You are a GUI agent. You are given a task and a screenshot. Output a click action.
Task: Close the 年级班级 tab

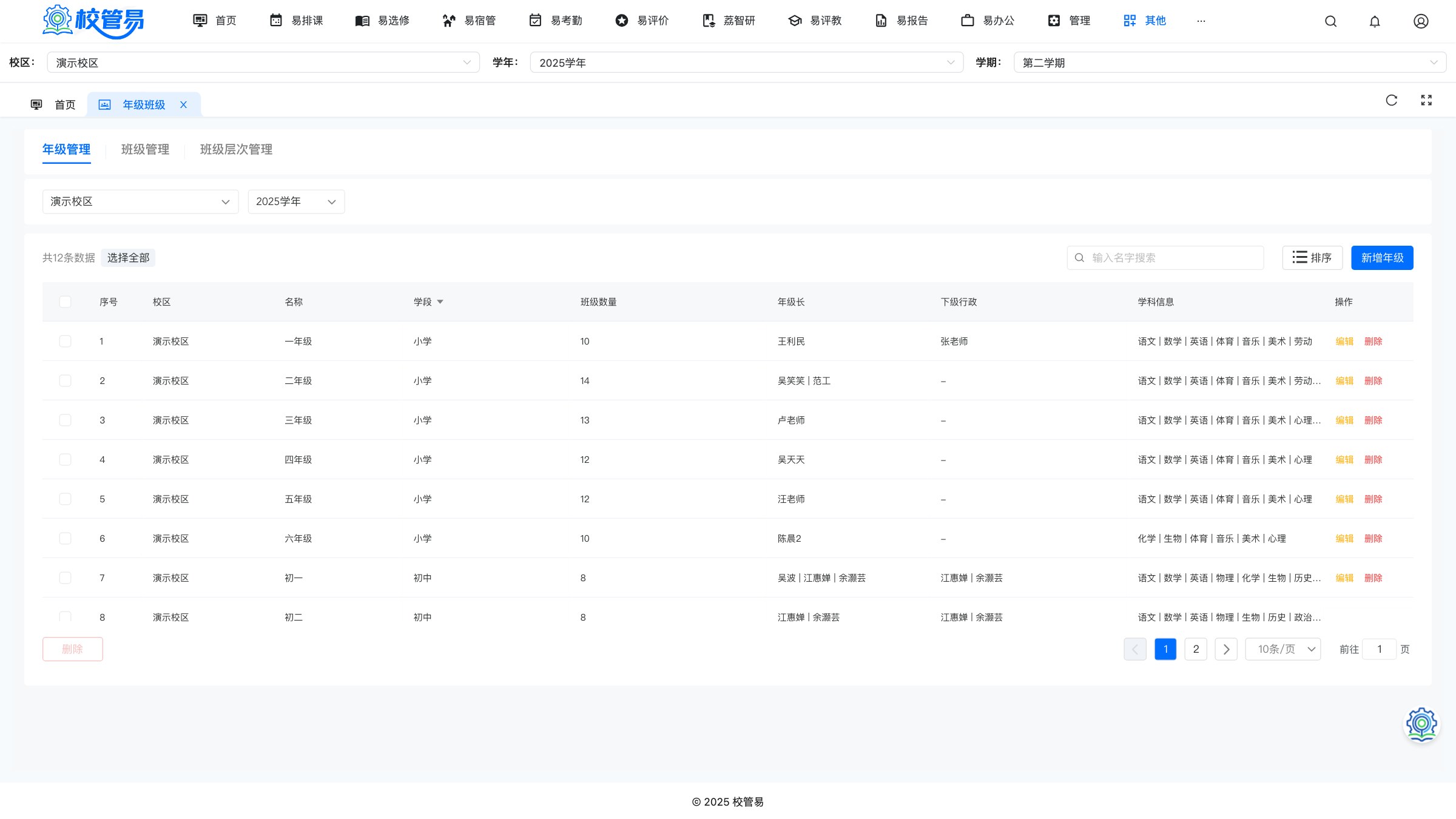click(x=183, y=105)
